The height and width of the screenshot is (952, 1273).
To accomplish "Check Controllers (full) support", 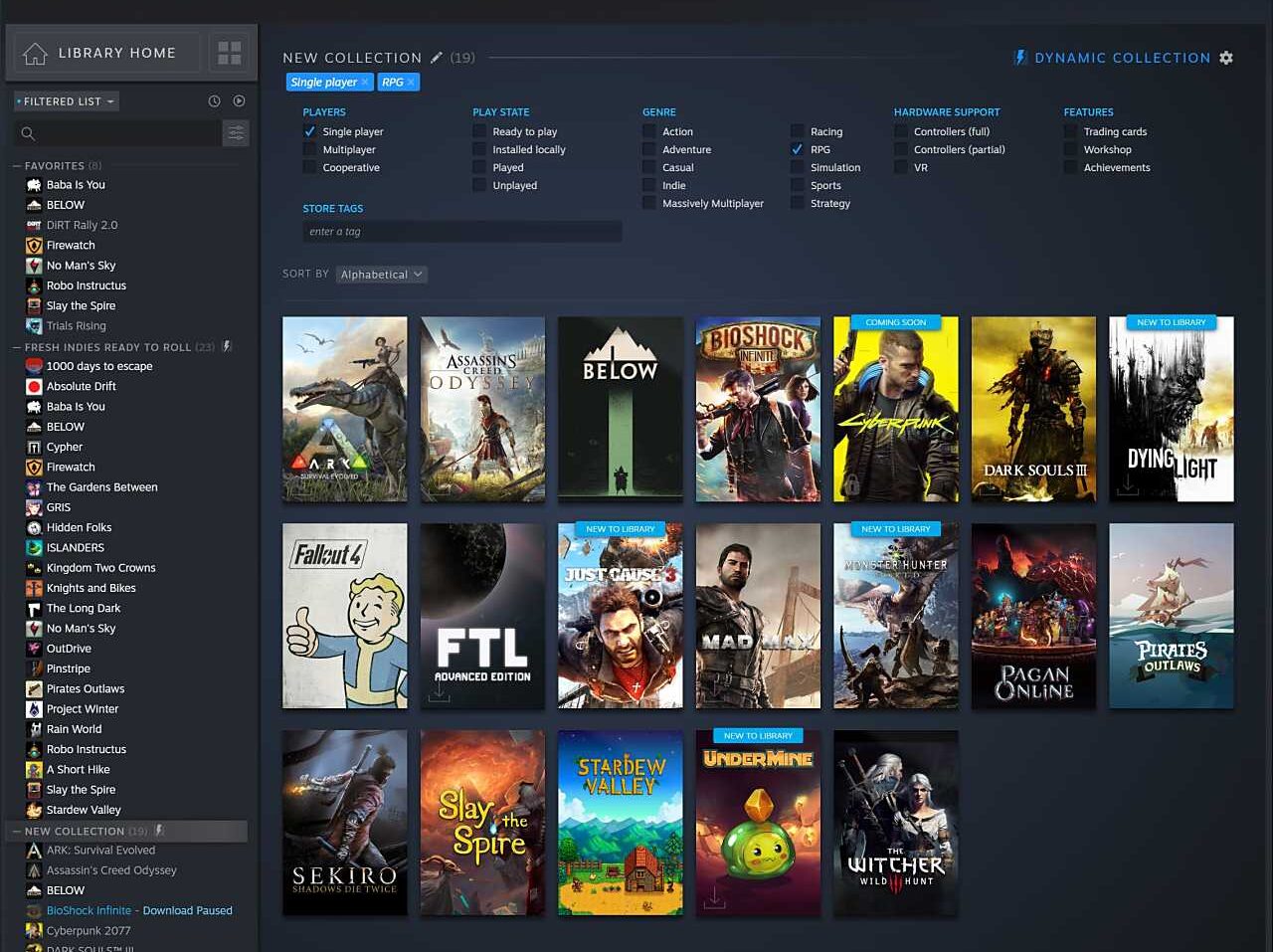I will (x=901, y=131).
